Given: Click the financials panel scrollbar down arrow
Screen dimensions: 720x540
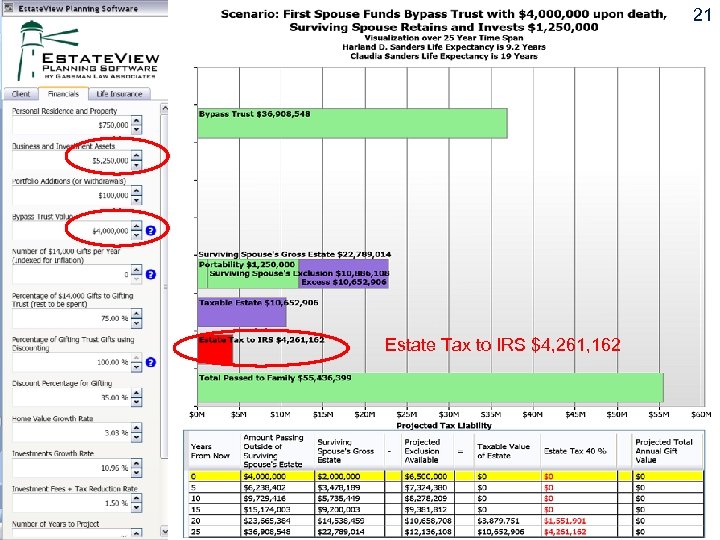Looking at the screenshot, I should click(x=164, y=531).
